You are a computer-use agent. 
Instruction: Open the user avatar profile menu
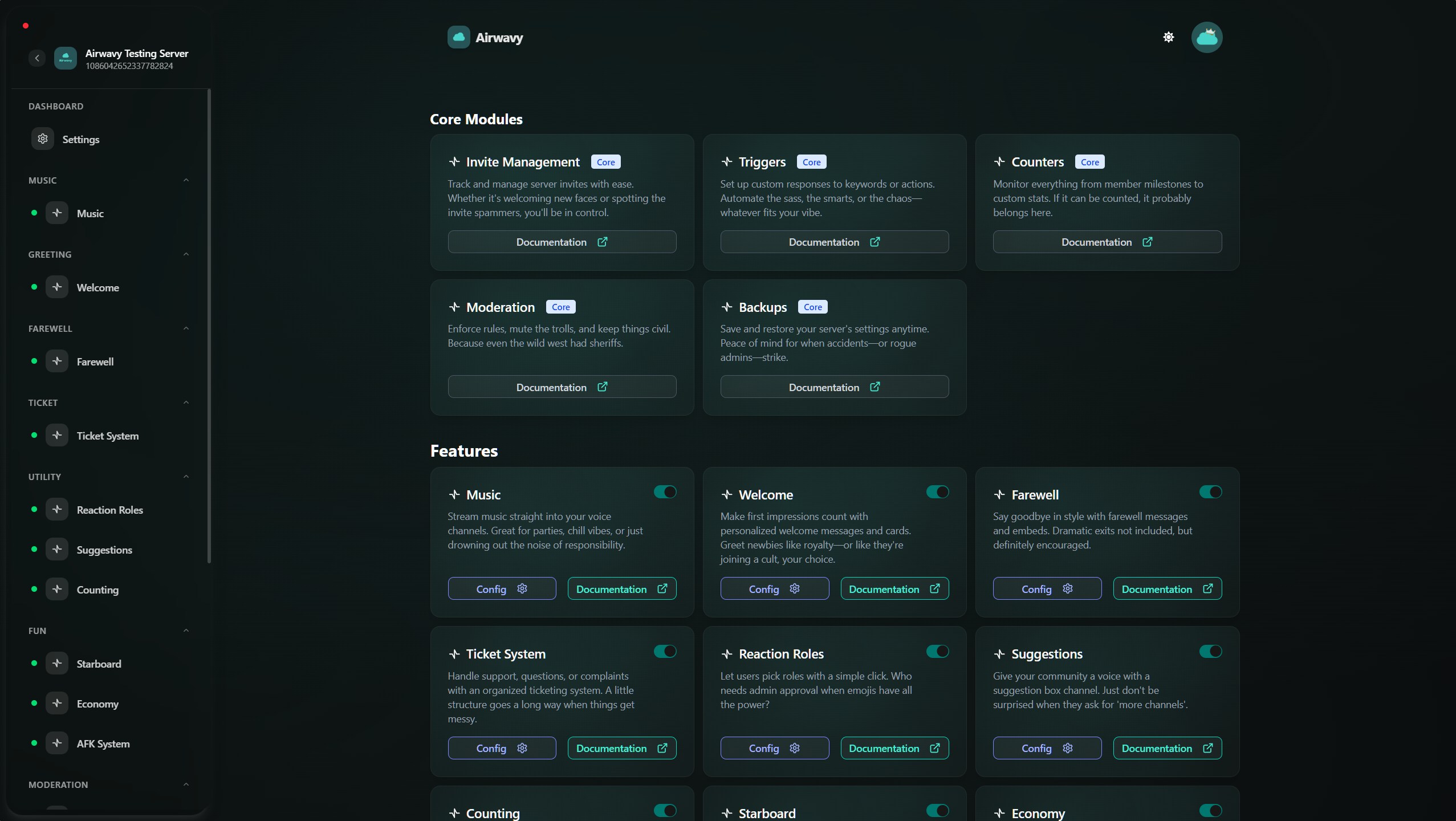[1206, 37]
